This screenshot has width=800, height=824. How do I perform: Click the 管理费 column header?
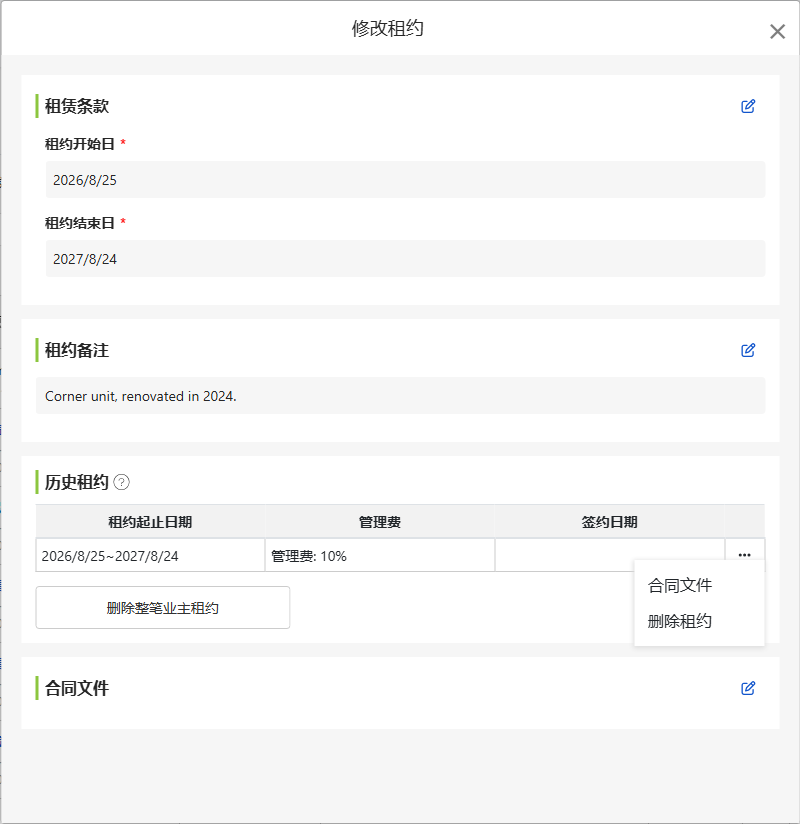[380, 522]
